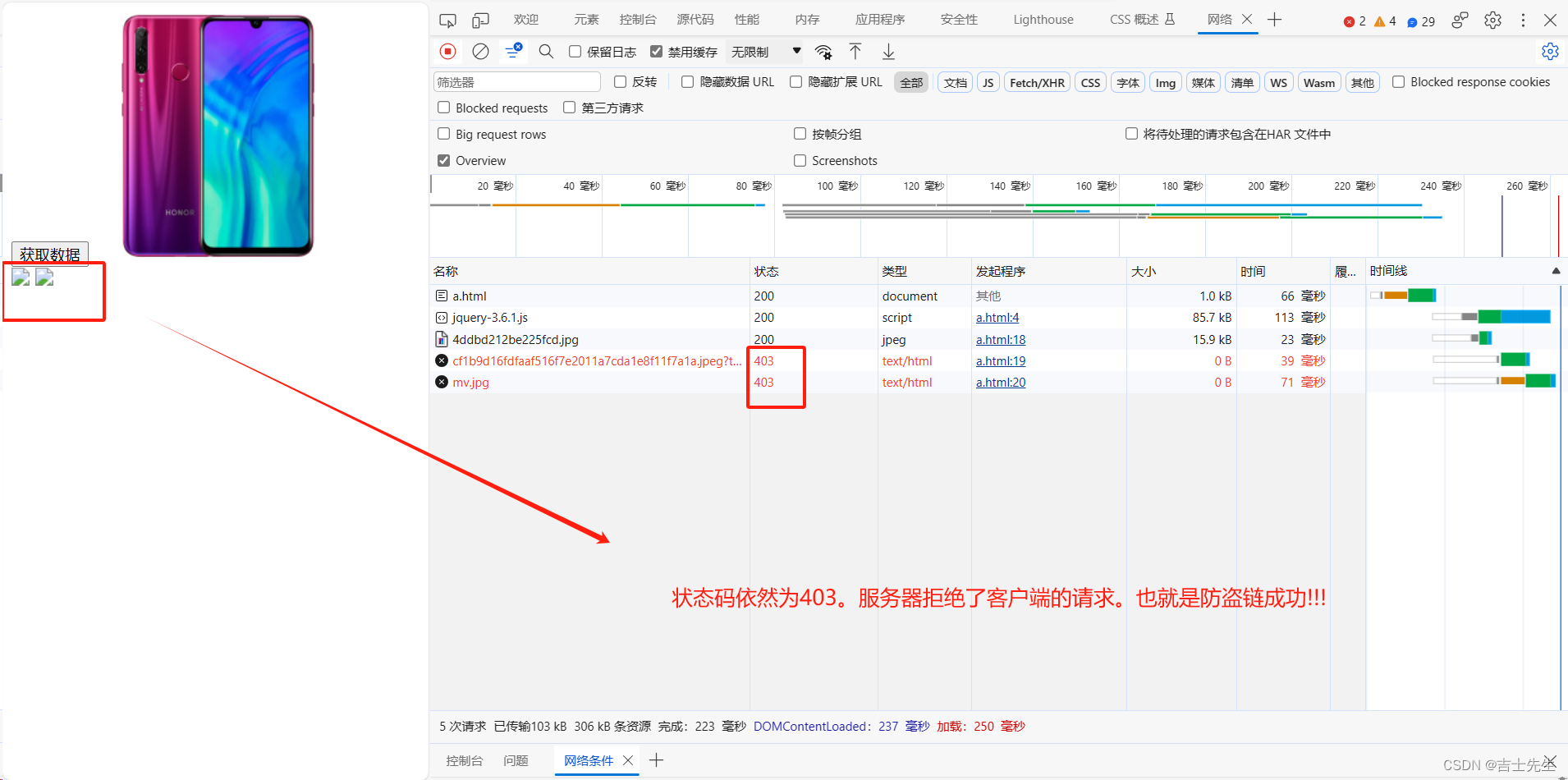The width and height of the screenshot is (1568, 780).
Task: Click the Honor phone image
Action: (218, 135)
